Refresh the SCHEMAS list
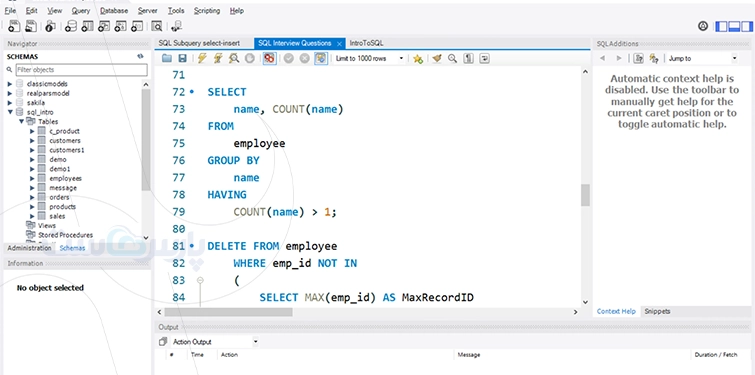The width and height of the screenshot is (755, 375). click(140, 56)
